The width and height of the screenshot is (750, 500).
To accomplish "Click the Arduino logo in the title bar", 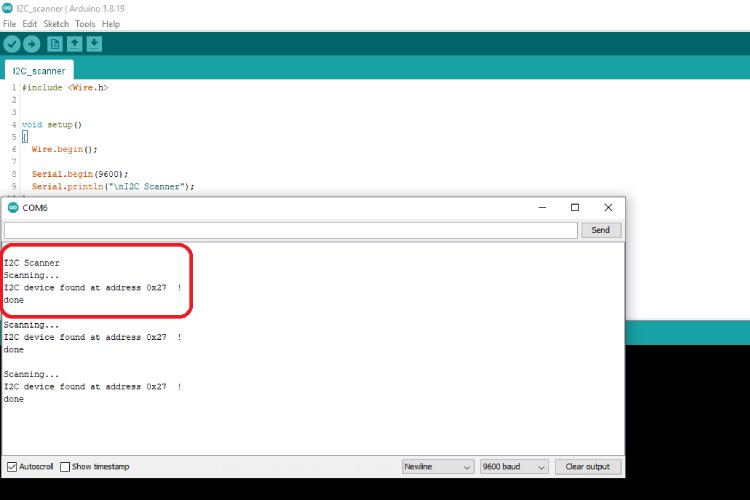I will (7, 8).
